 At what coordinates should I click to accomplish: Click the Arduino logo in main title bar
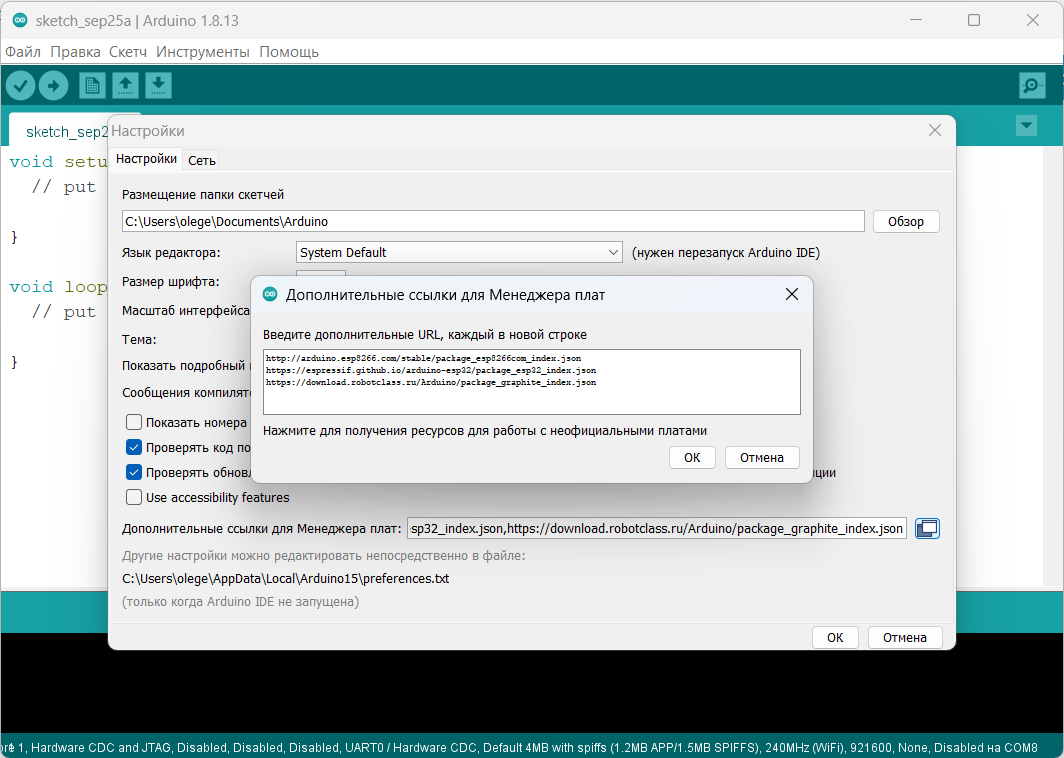[20, 20]
